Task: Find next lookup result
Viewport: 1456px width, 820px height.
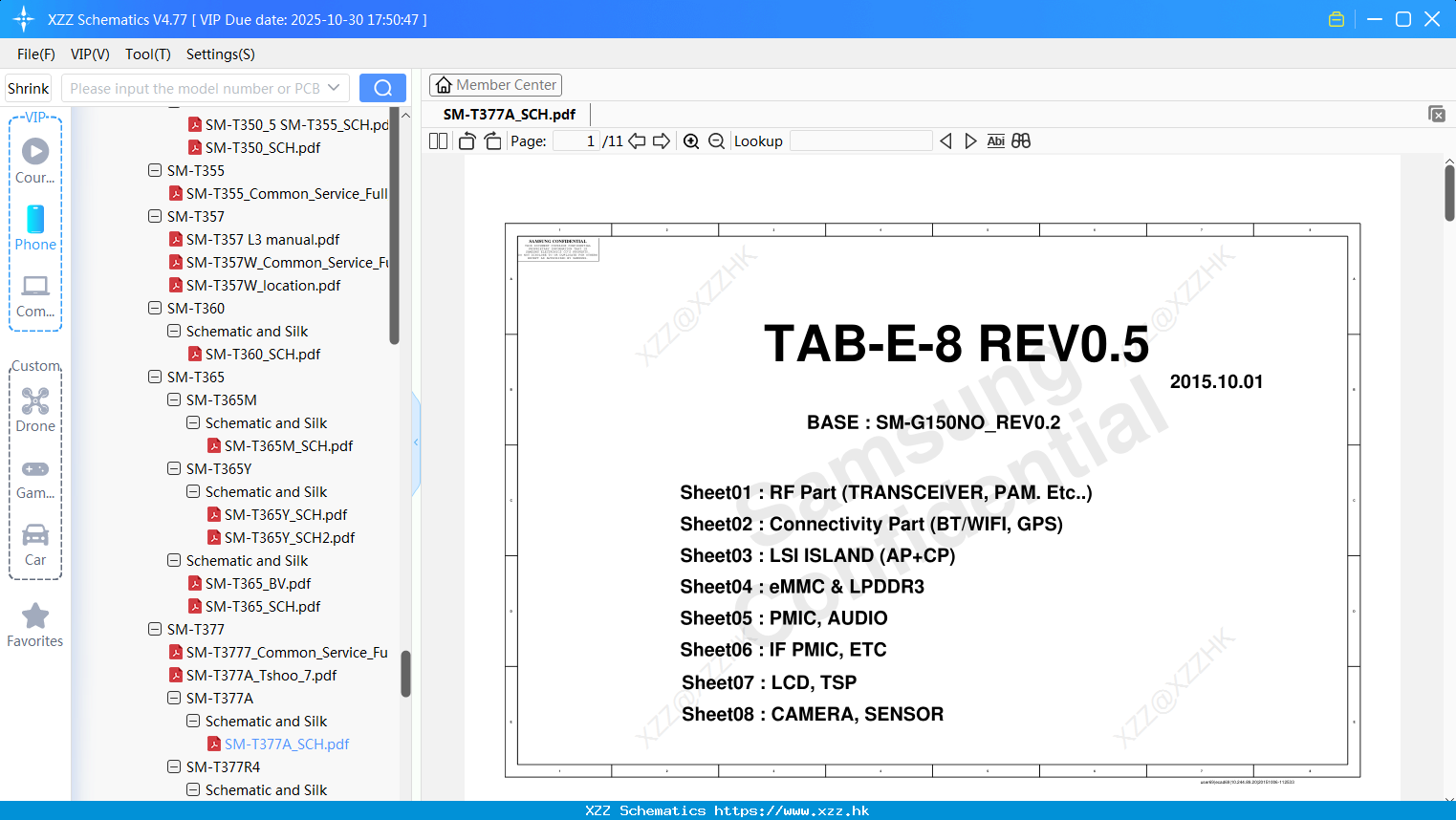Action: click(970, 140)
